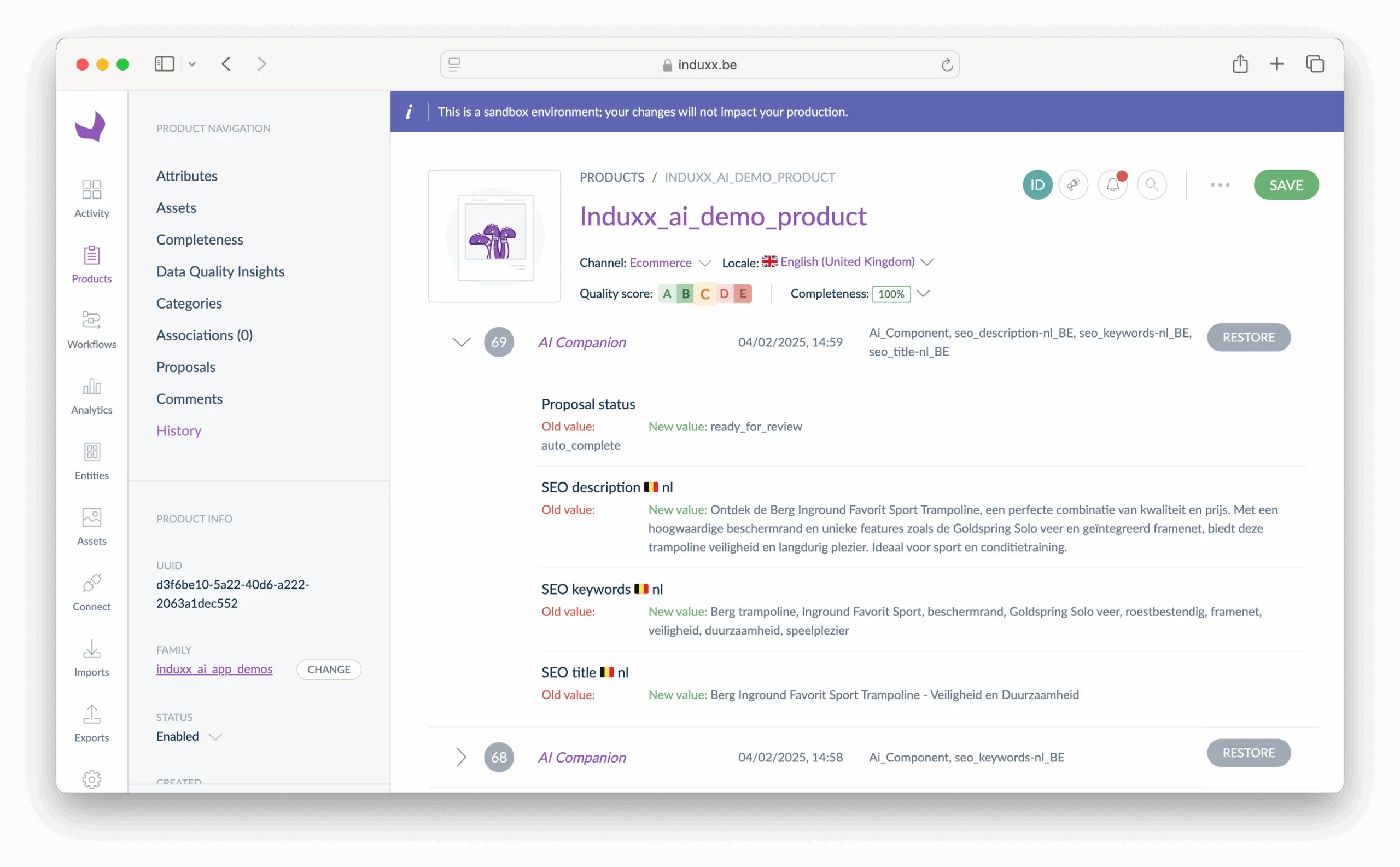
Task: Change the Enabled status dropdown
Action: pyautogui.click(x=189, y=736)
